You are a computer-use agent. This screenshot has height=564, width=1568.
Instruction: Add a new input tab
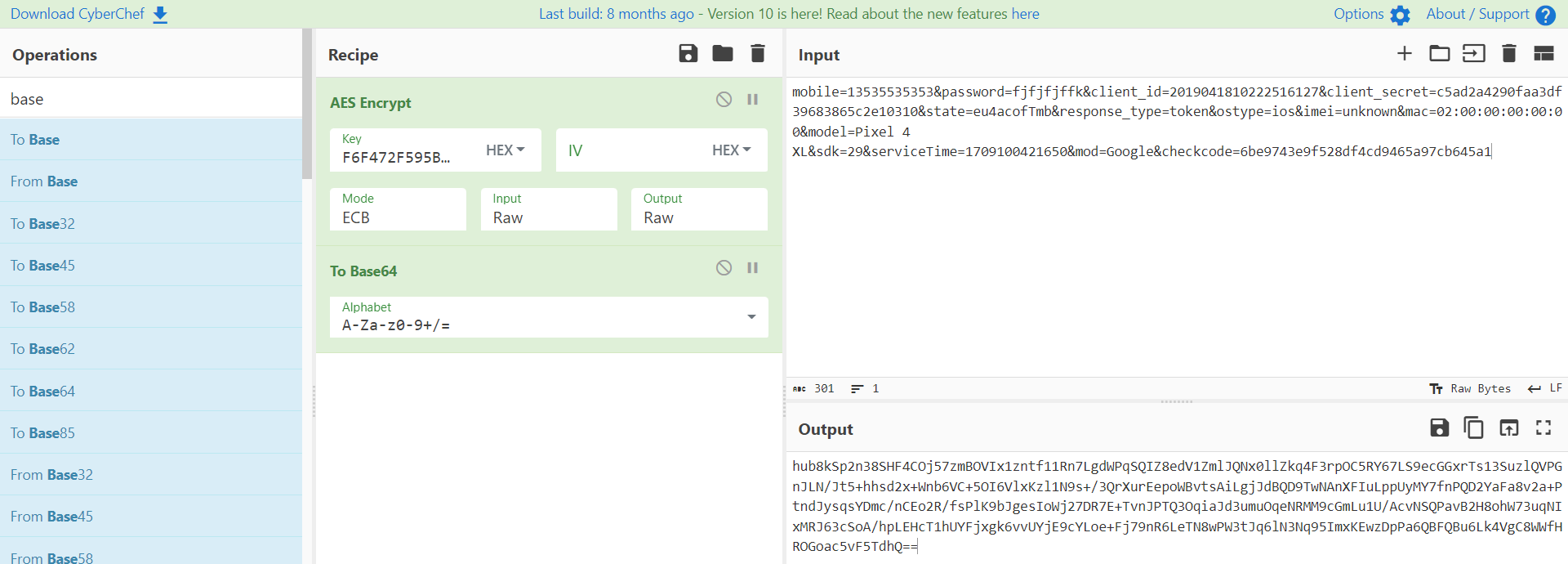tap(1404, 54)
